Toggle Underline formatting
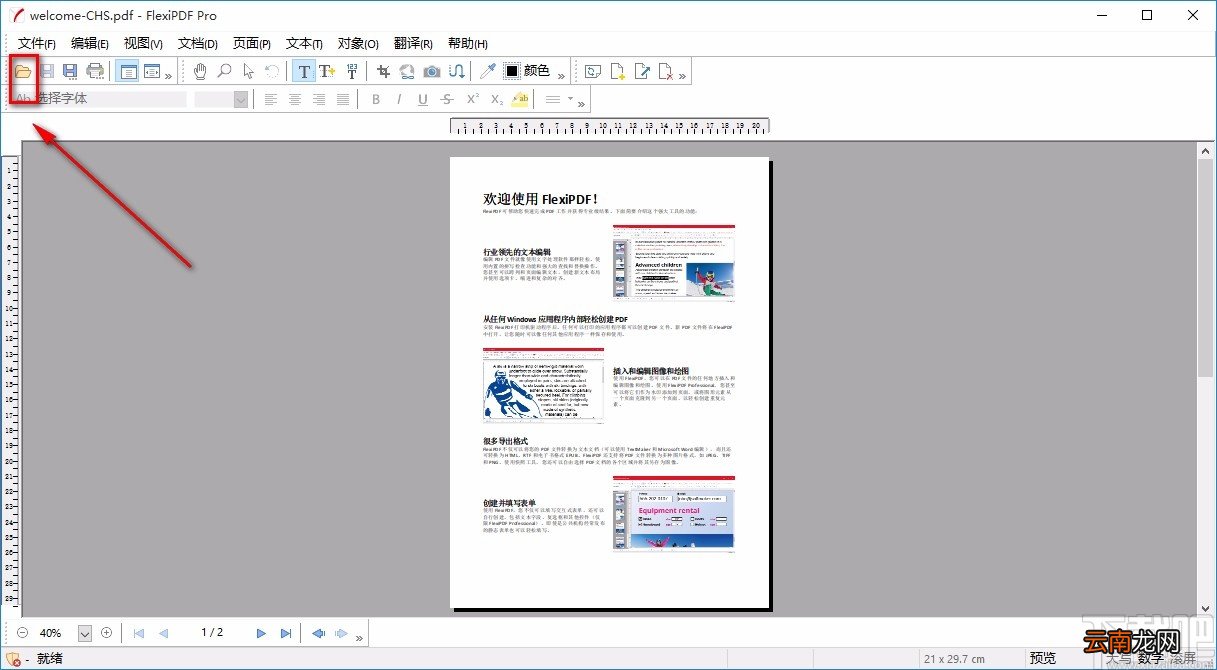Screen dimensions: 1217x670 pyautogui.click(x=423, y=99)
